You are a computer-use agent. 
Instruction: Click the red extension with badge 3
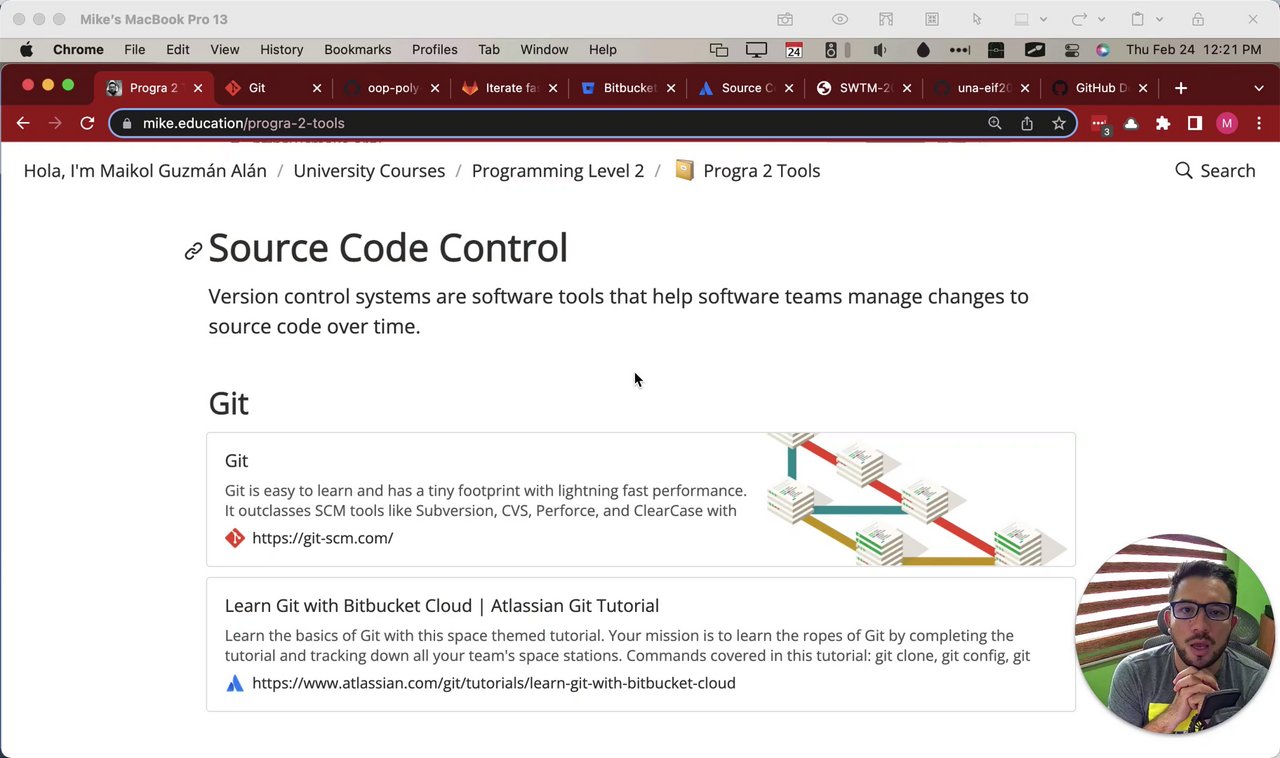point(1100,124)
